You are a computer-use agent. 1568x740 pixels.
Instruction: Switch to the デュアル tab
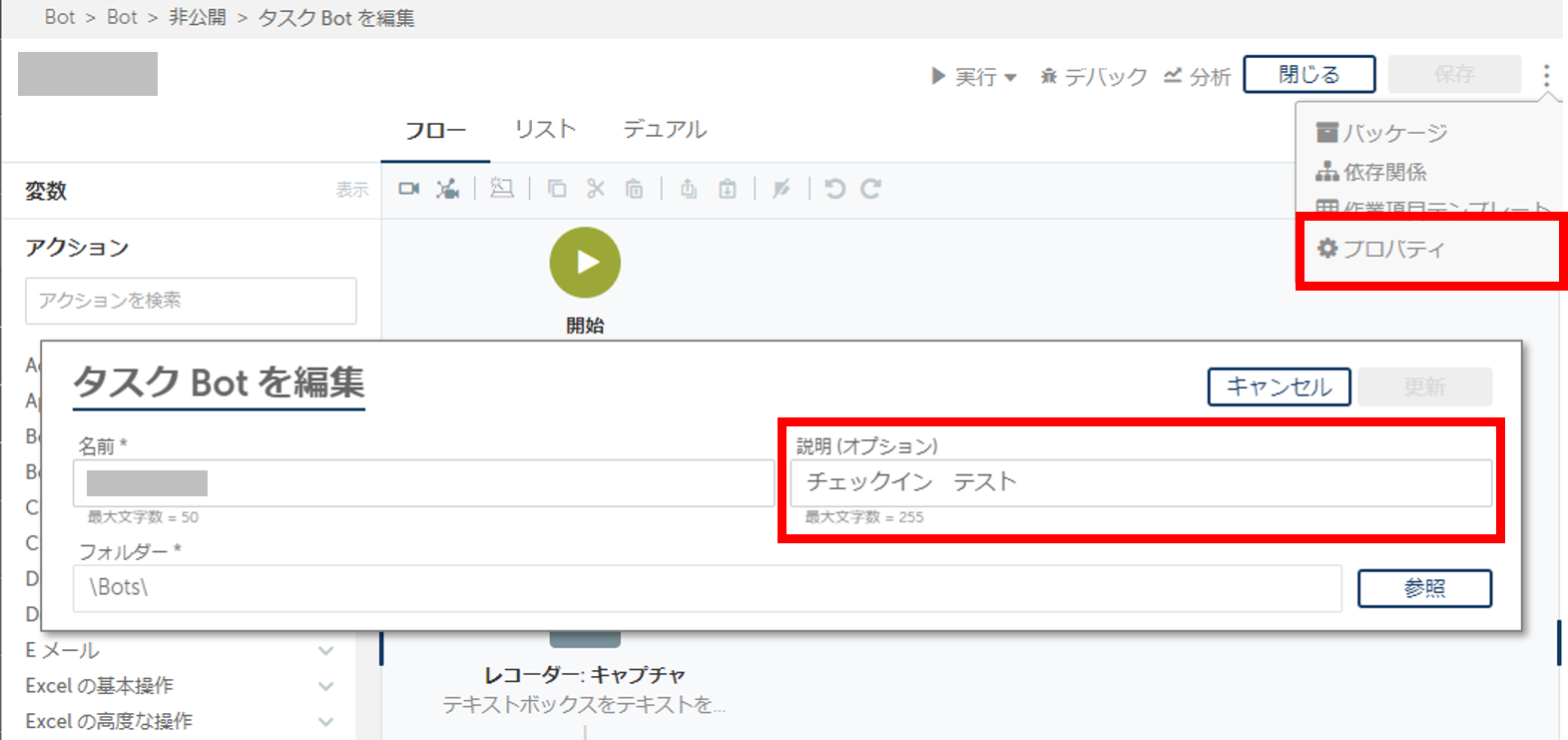coord(665,129)
